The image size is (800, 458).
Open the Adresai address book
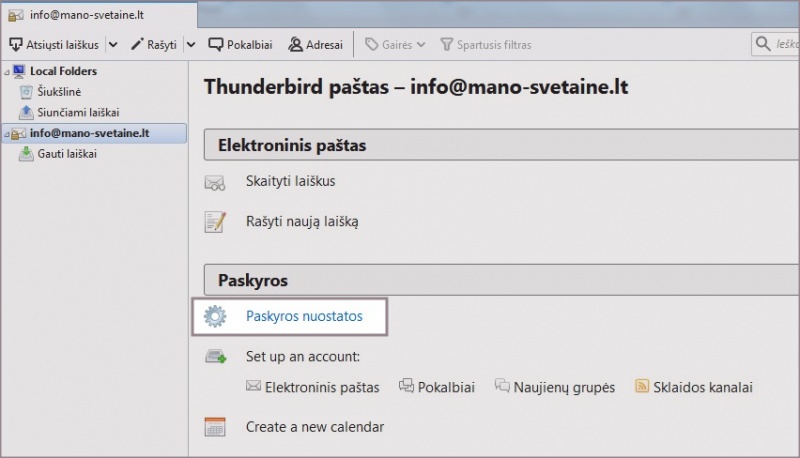click(x=315, y=45)
